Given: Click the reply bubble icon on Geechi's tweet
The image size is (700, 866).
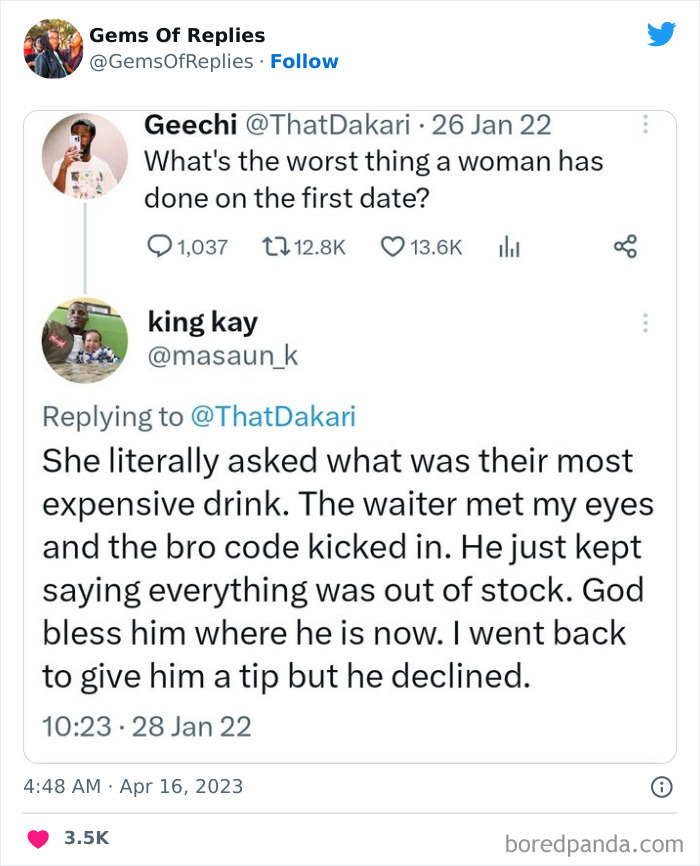Looking at the screenshot, I should tap(159, 246).
